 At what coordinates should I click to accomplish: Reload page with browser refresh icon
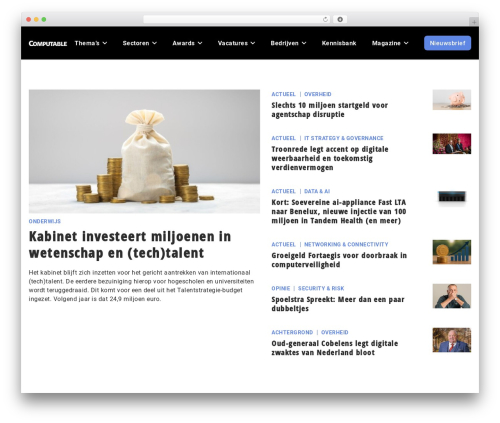pyautogui.click(x=325, y=19)
